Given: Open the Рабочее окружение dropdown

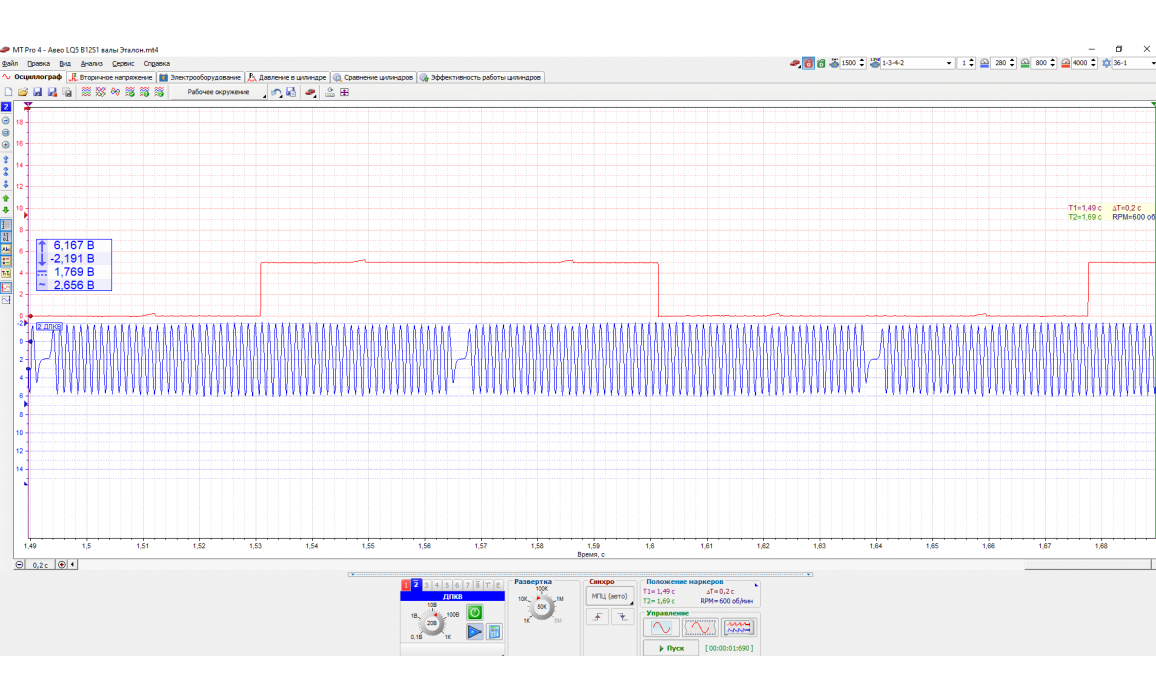Looking at the screenshot, I should point(222,92).
